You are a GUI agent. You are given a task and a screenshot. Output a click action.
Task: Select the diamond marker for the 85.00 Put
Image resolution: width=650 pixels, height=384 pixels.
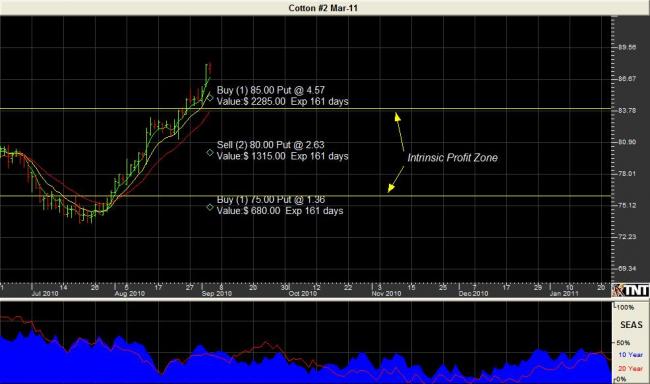[x=210, y=98]
